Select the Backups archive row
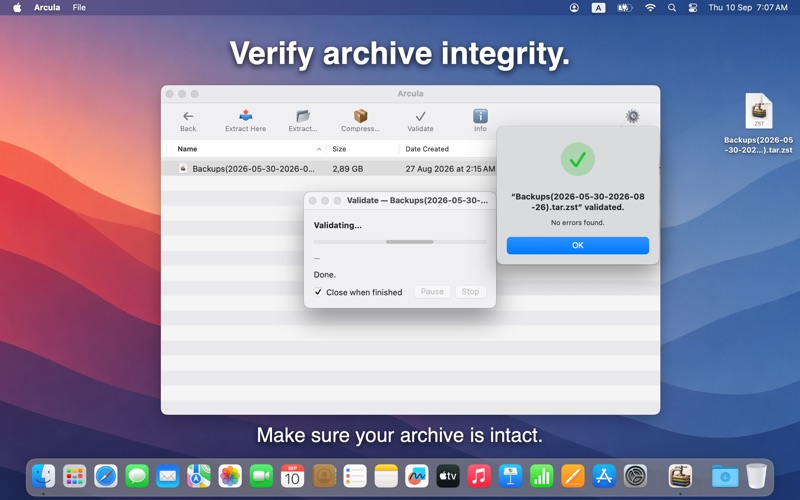The image size is (800, 500). point(329,169)
